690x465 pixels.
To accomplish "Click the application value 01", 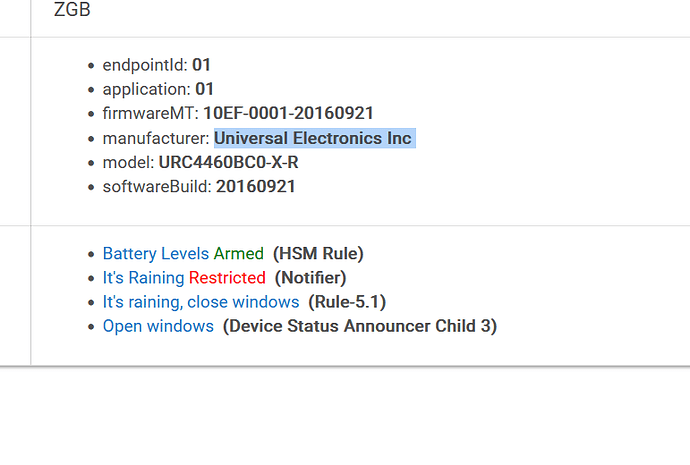I will click(205, 89).
